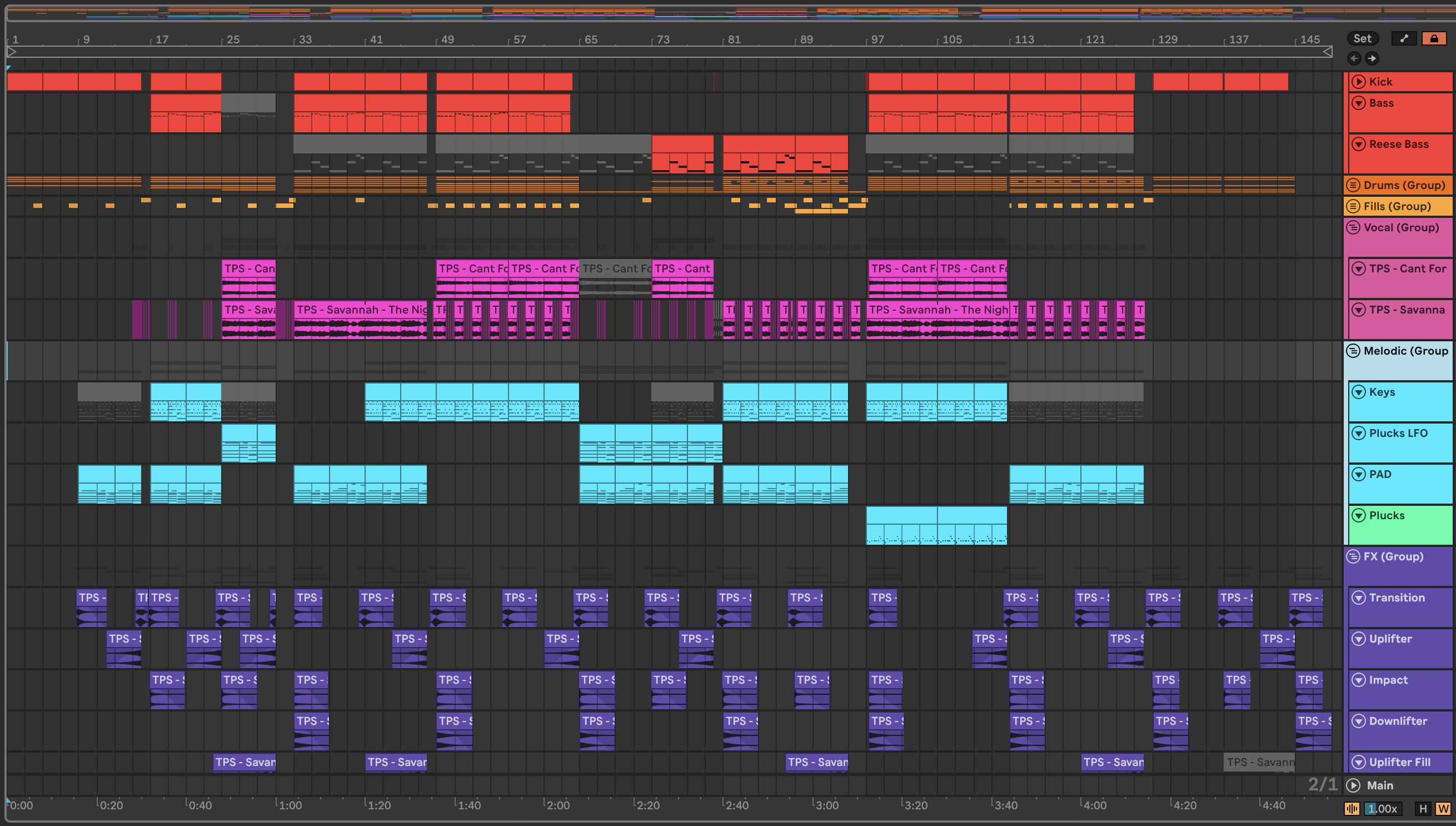Click the loop brace start marker
The height and width of the screenshot is (826, 1456).
(11, 52)
